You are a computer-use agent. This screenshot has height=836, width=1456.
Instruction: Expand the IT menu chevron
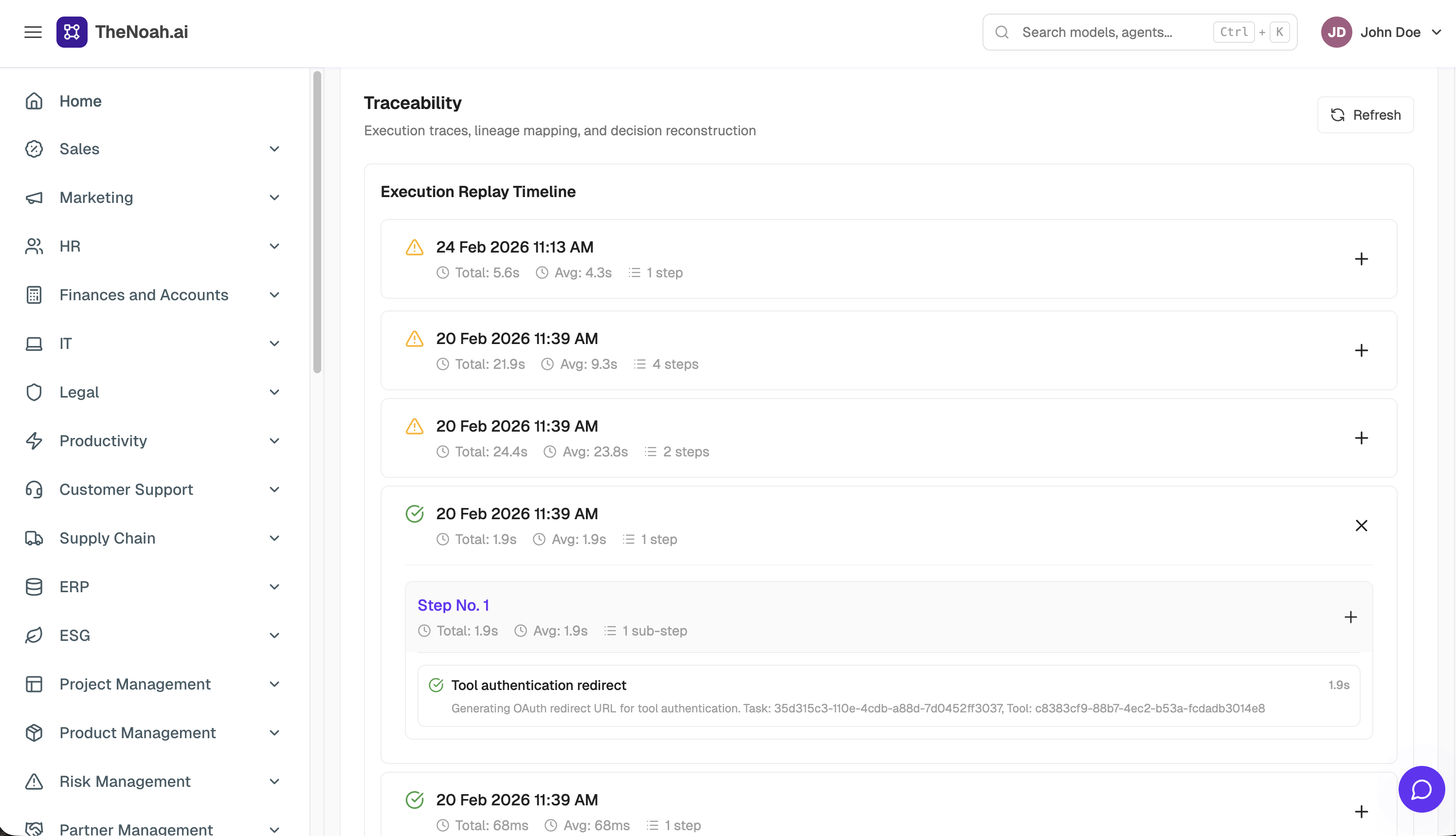274,344
